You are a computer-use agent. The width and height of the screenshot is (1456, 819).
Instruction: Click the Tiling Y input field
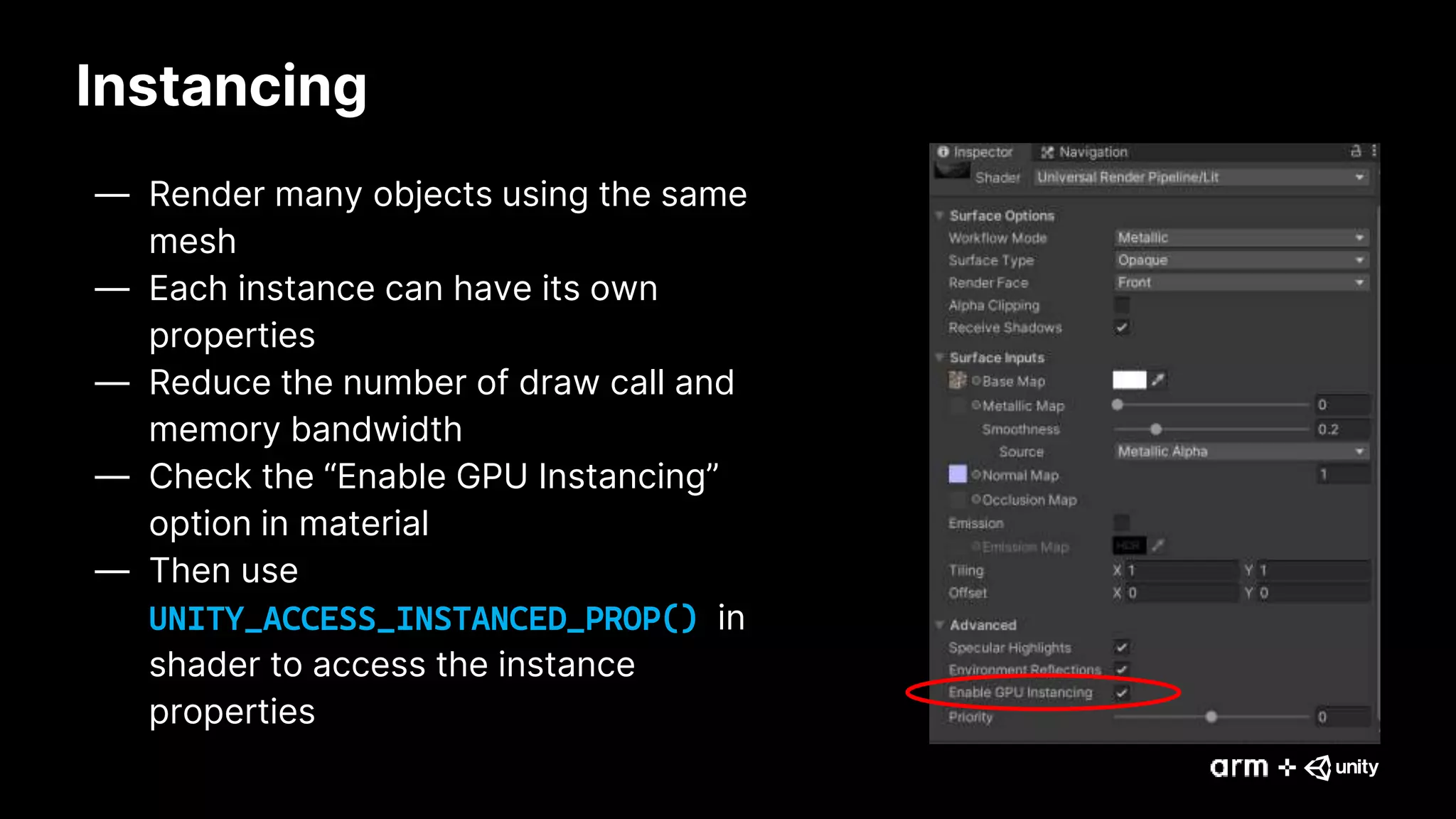[x=1315, y=570]
